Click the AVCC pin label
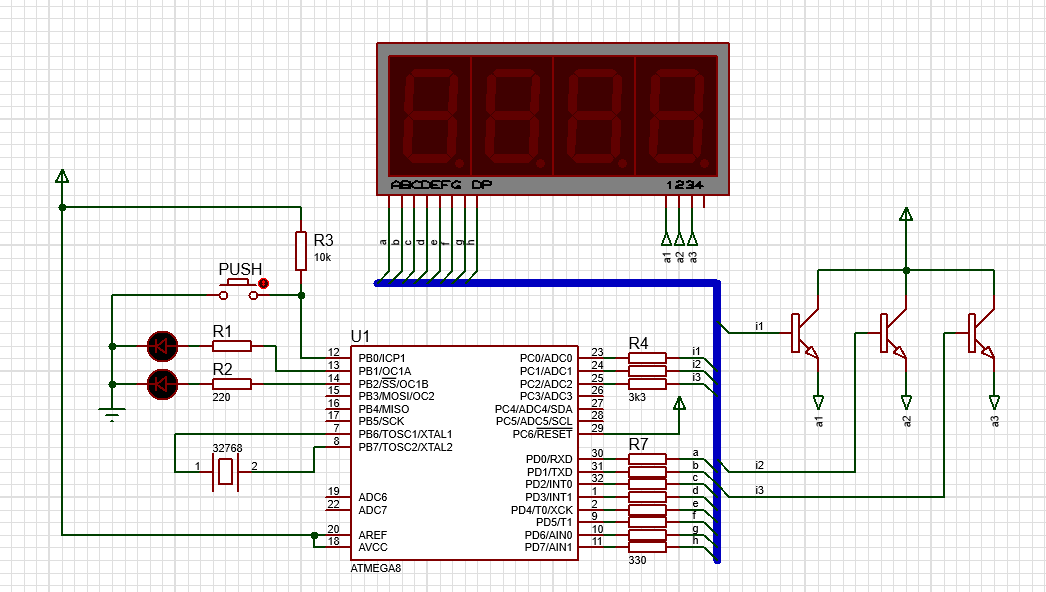 pos(373,547)
